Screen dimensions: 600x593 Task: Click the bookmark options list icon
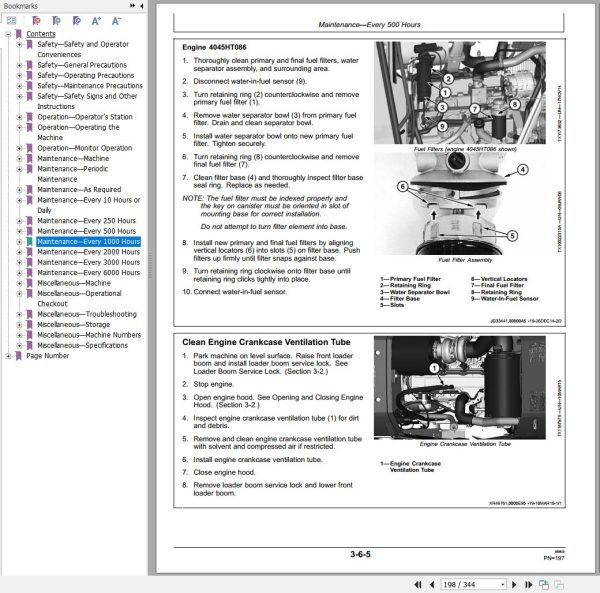pyautogui.click(x=11, y=21)
